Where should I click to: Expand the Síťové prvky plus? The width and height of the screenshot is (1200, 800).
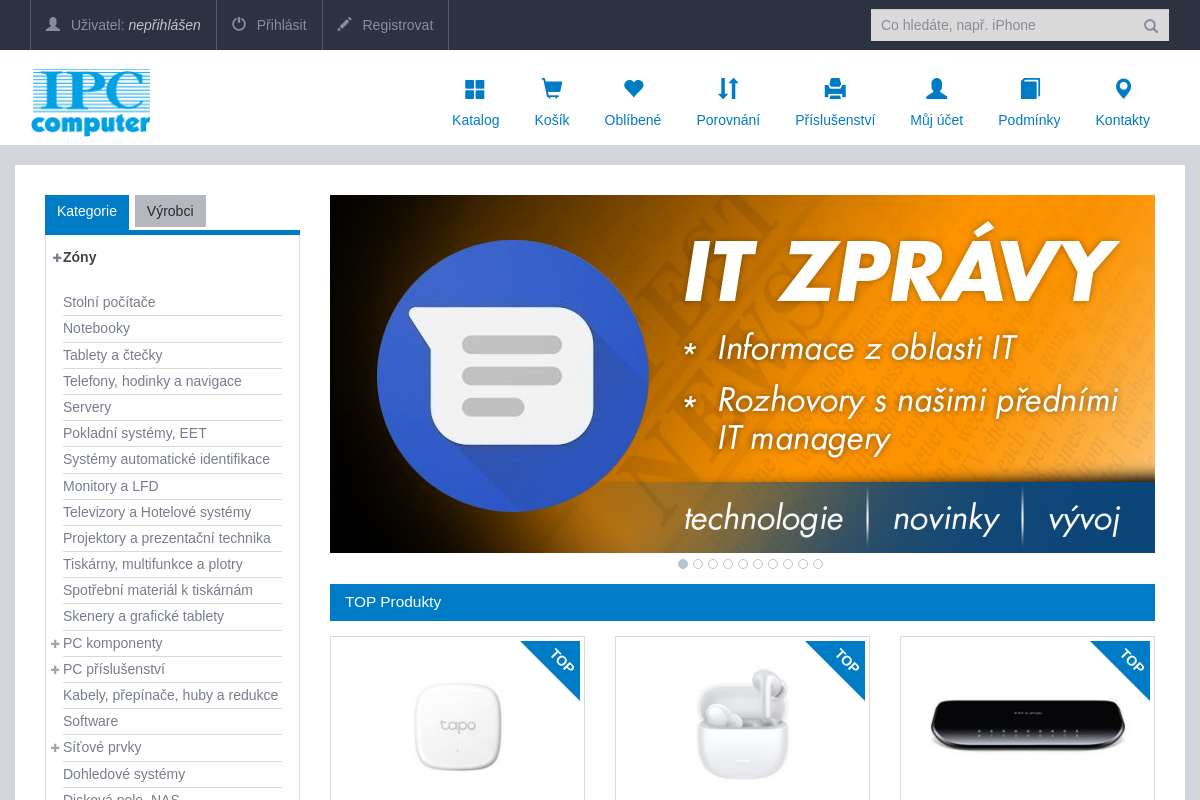55,748
